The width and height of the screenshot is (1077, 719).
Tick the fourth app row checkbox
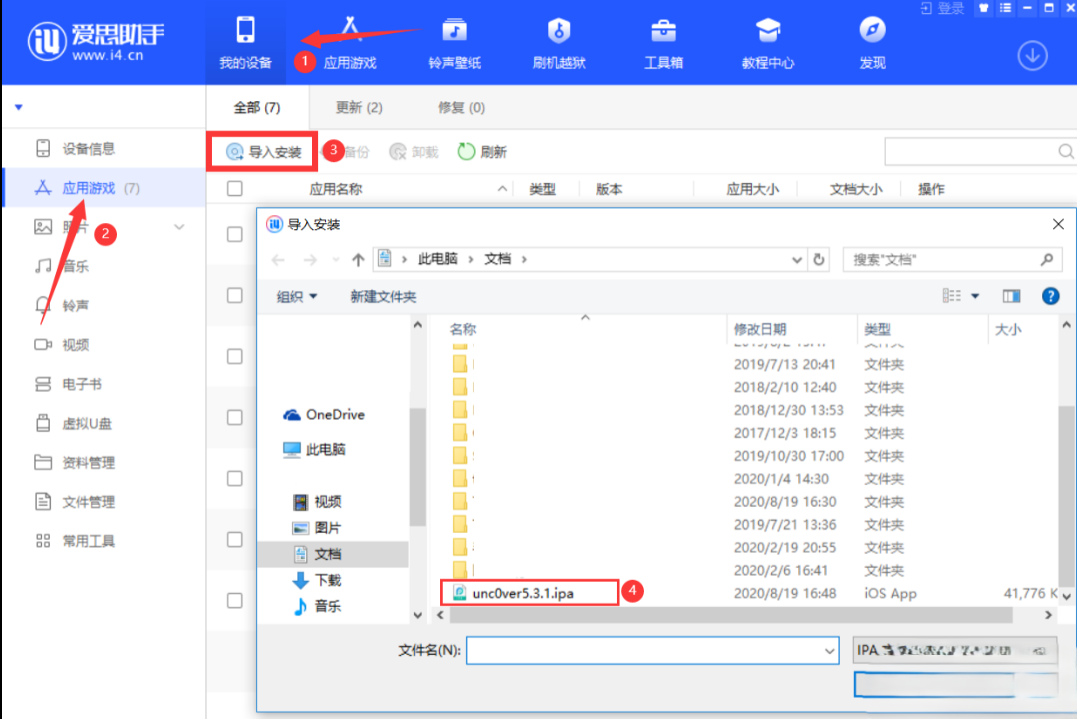pyautogui.click(x=234, y=418)
